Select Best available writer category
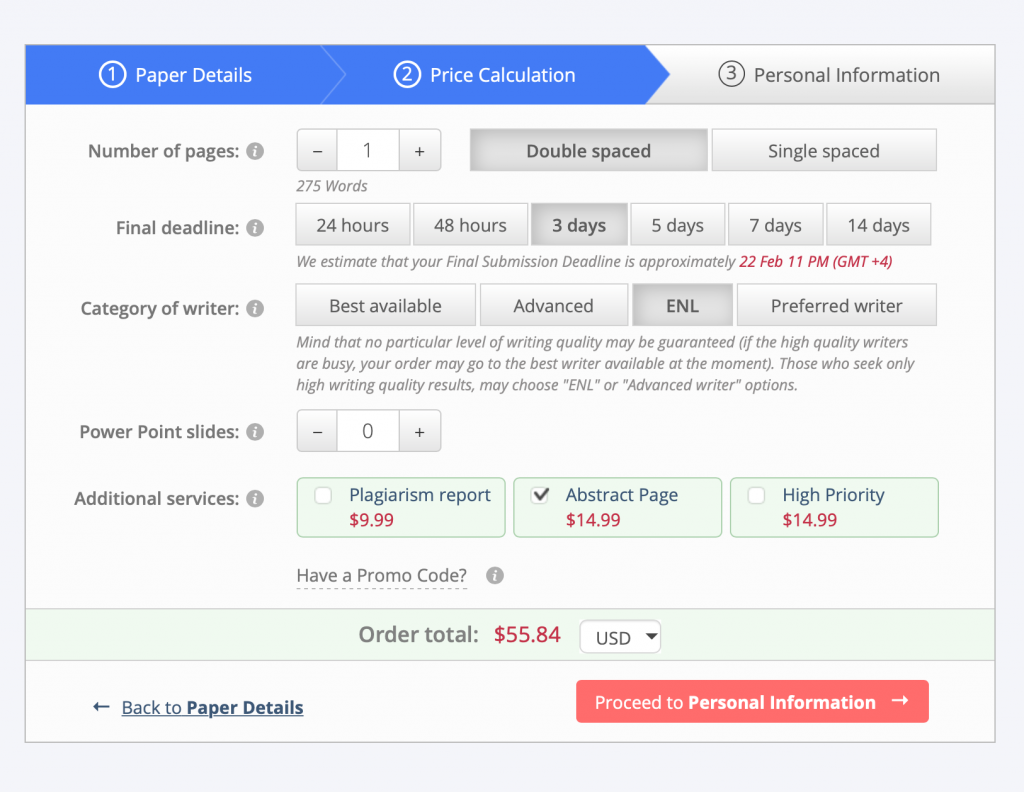 385,305
